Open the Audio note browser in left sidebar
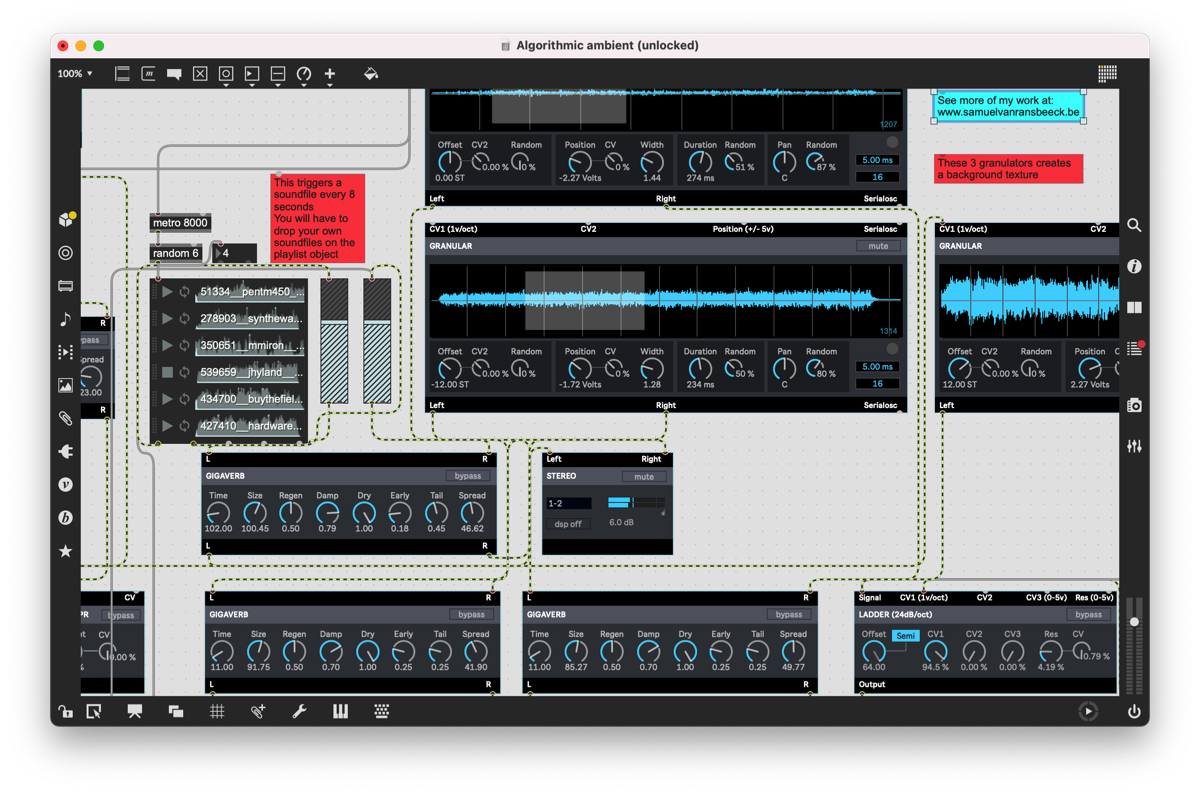 pos(66,319)
